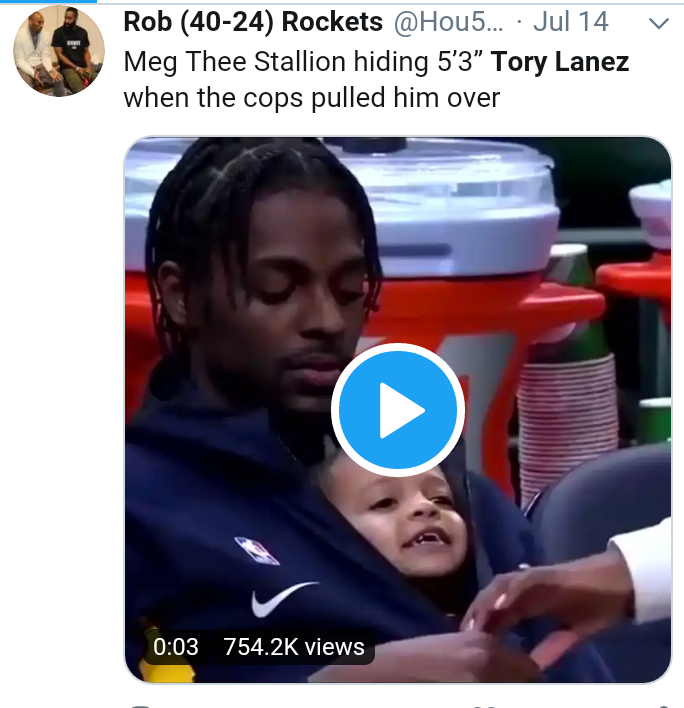
Task: Click the 754.2K views label
Action: (x=294, y=647)
